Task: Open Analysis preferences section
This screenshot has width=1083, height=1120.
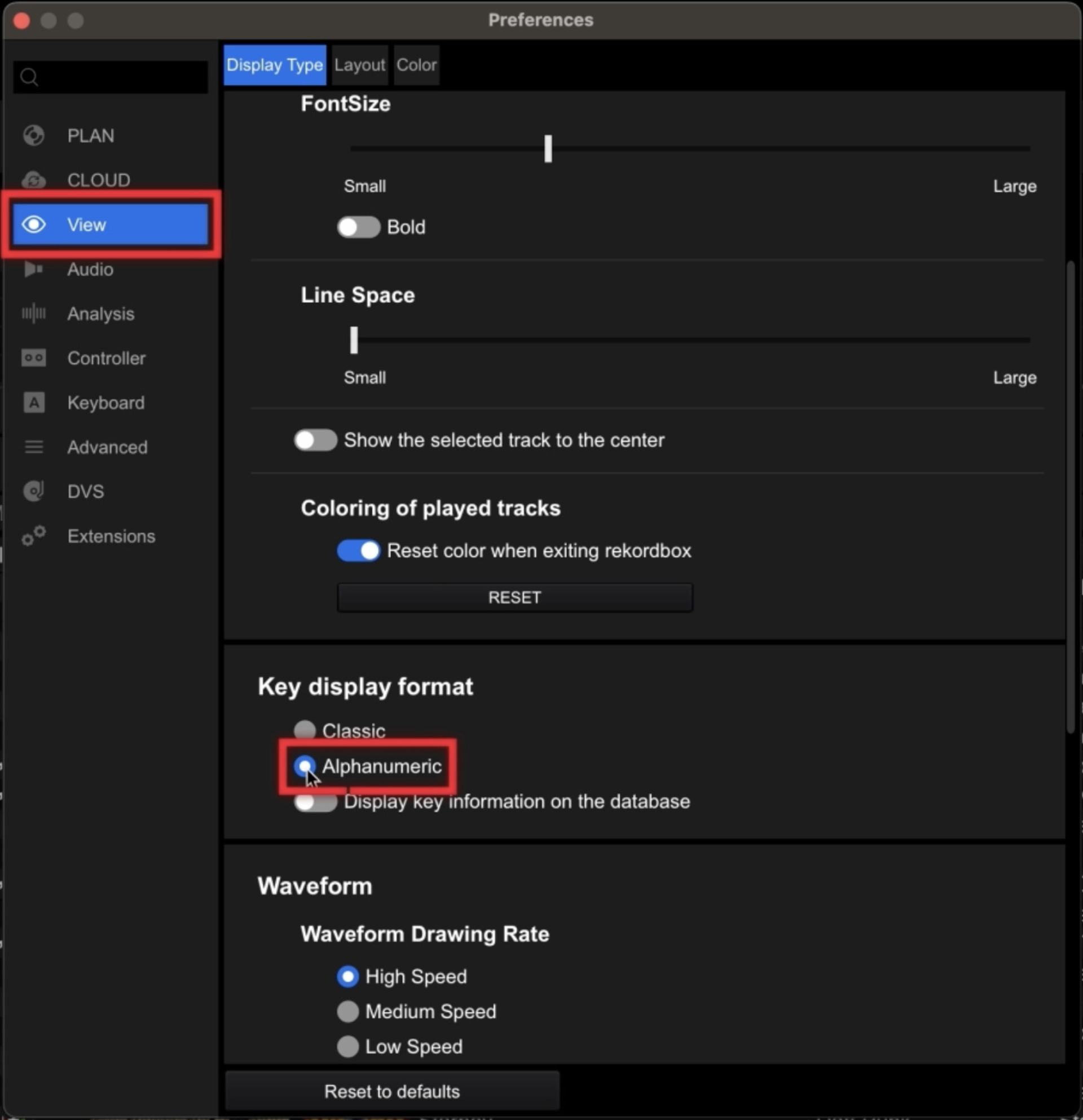Action: click(100, 313)
